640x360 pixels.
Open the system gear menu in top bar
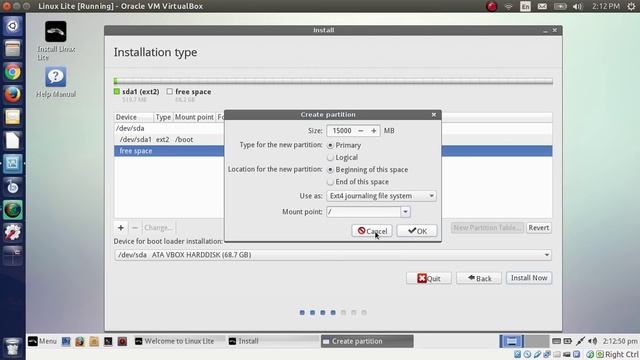[631, 6]
